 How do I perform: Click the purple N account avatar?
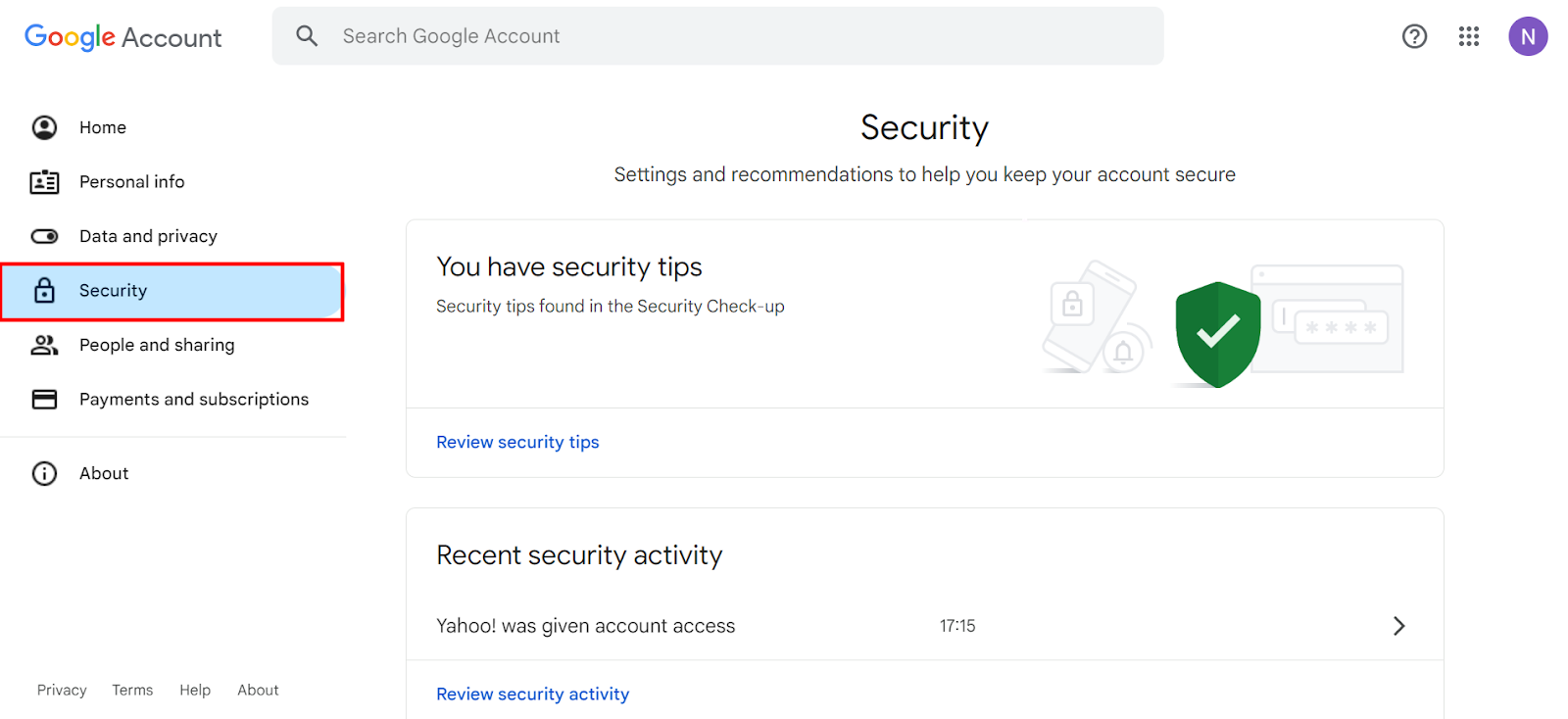coord(1528,36)
